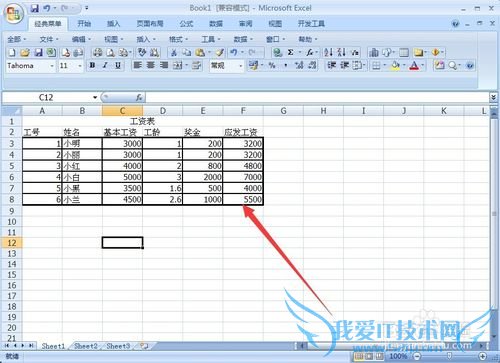Open the Name Box dropdown arrow
The image size is (500, 363).
point(95,97)
